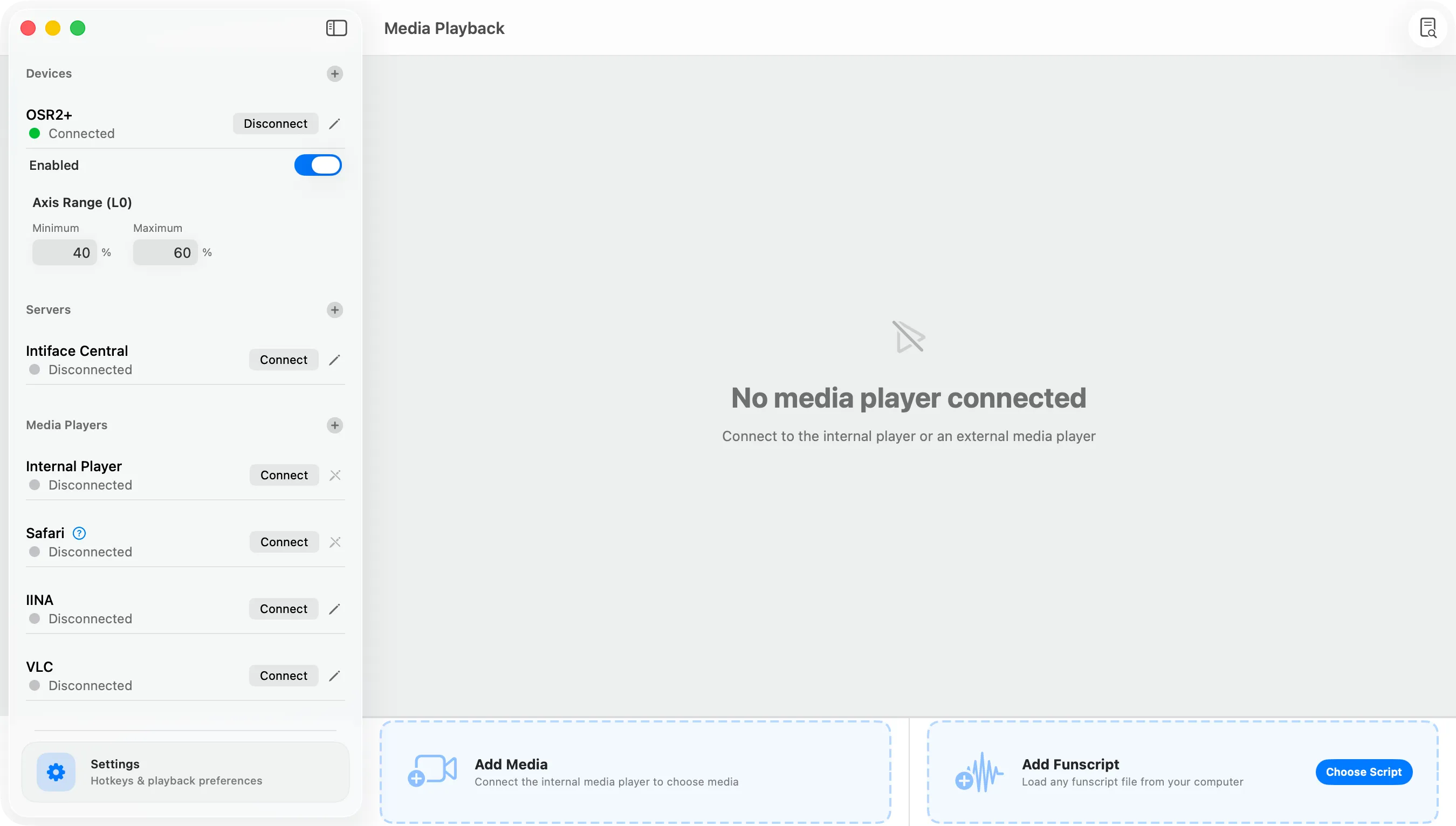Edit OSR2+ device with pencil icon
The width and height of the screenshot is (1456, 826).
[x=335, y=123]
